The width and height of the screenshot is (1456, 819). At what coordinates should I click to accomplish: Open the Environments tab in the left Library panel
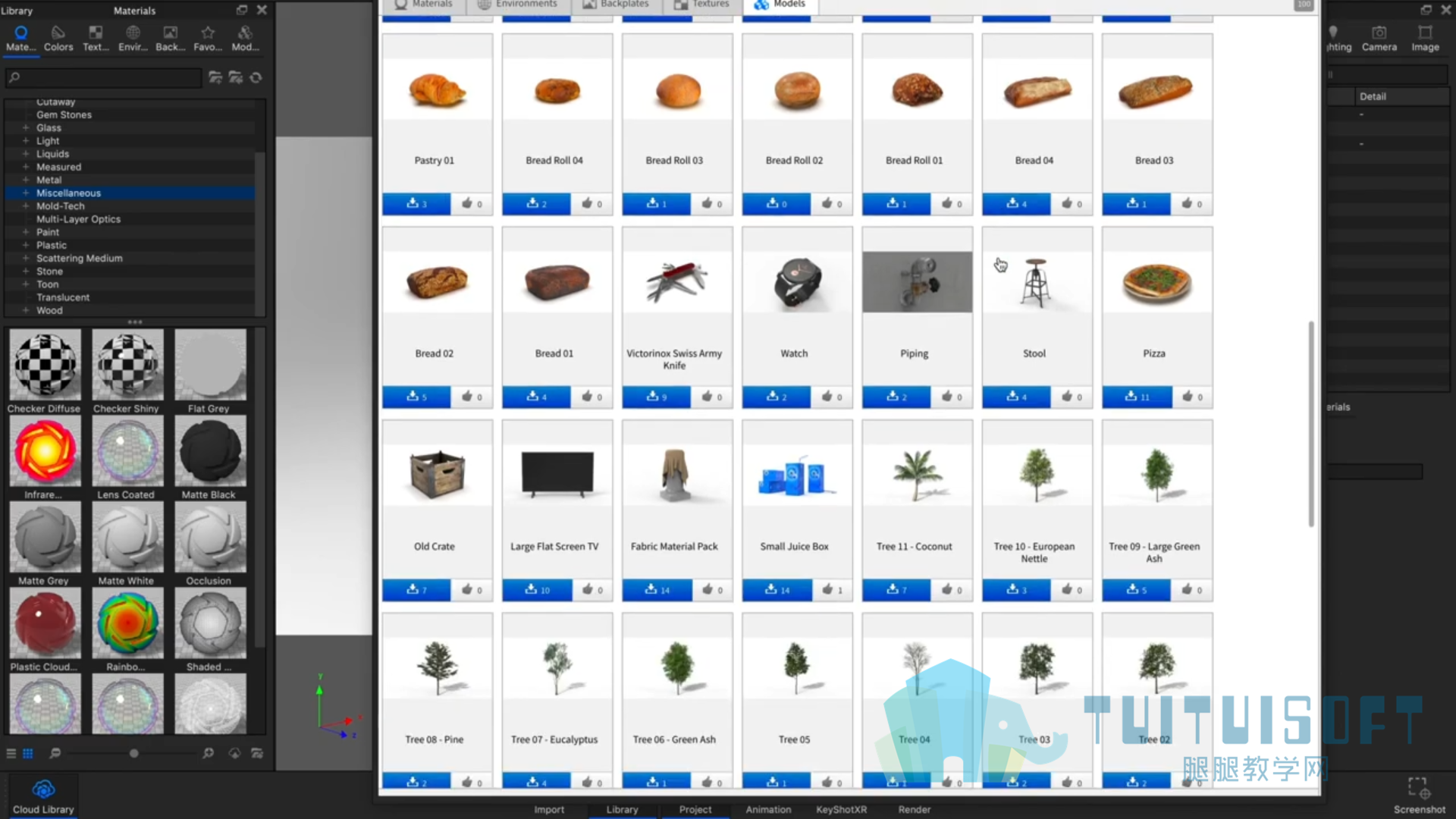click(133, 38)
